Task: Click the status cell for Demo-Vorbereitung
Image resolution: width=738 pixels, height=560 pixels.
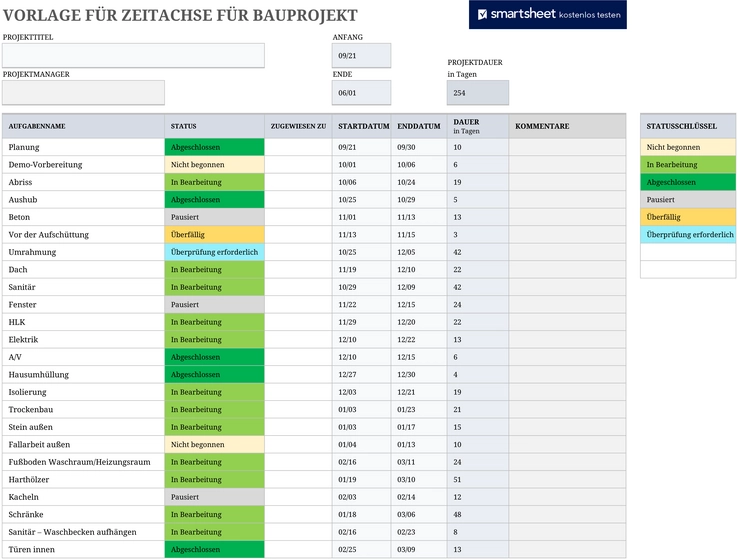Action: 215,165
